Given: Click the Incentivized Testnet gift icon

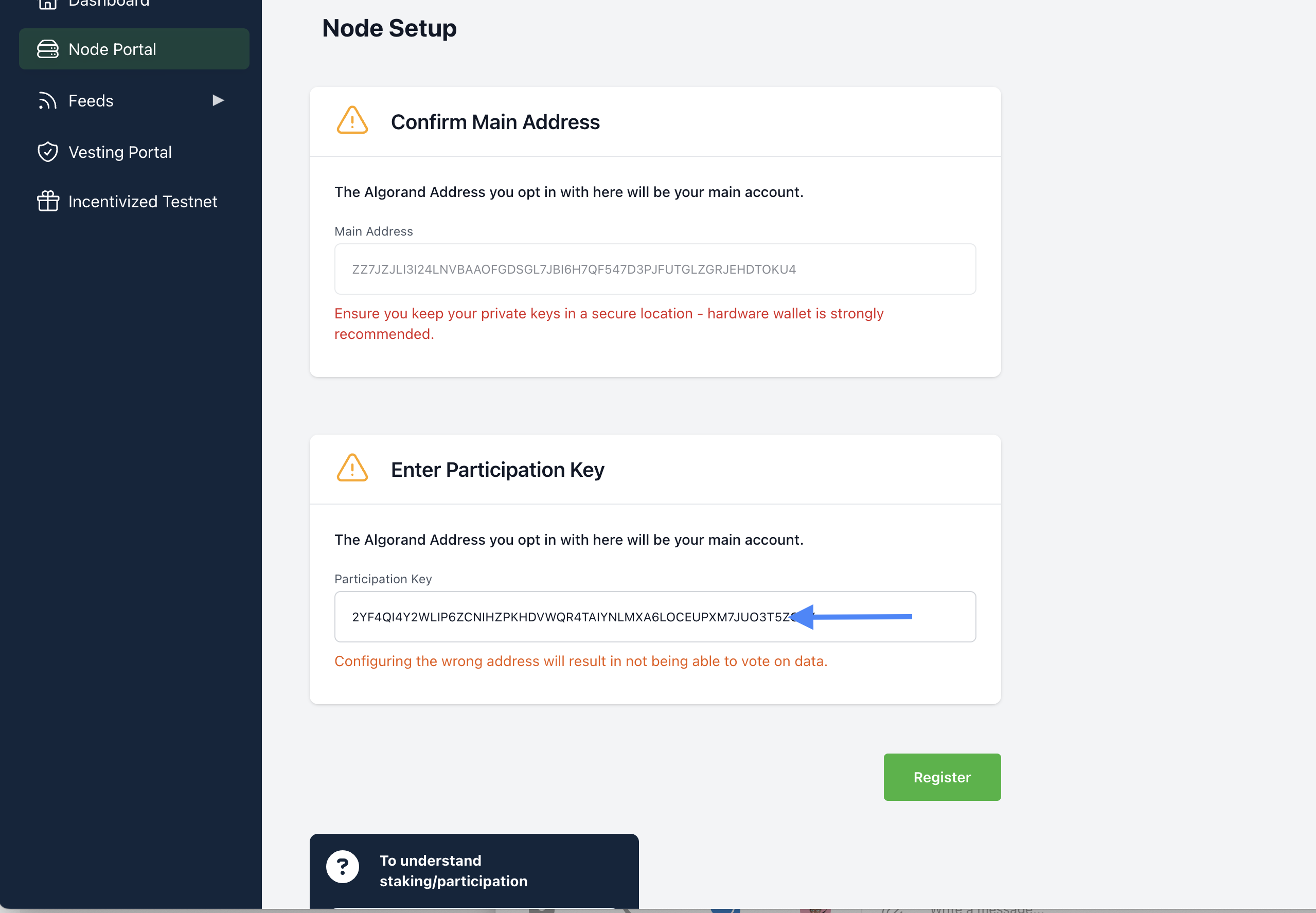Looking at the screenshot, I should coord(47,201).
